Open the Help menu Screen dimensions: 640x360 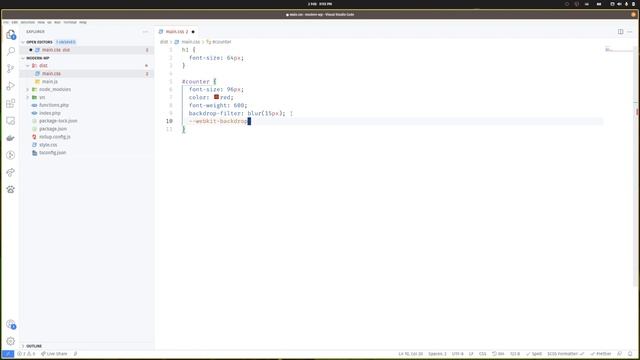83,22
